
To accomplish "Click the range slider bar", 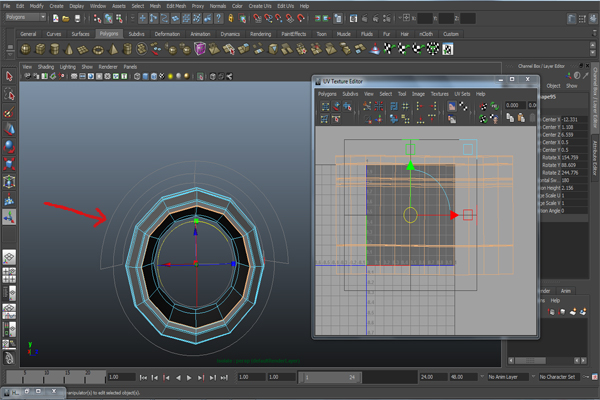I will click(330, 377).
